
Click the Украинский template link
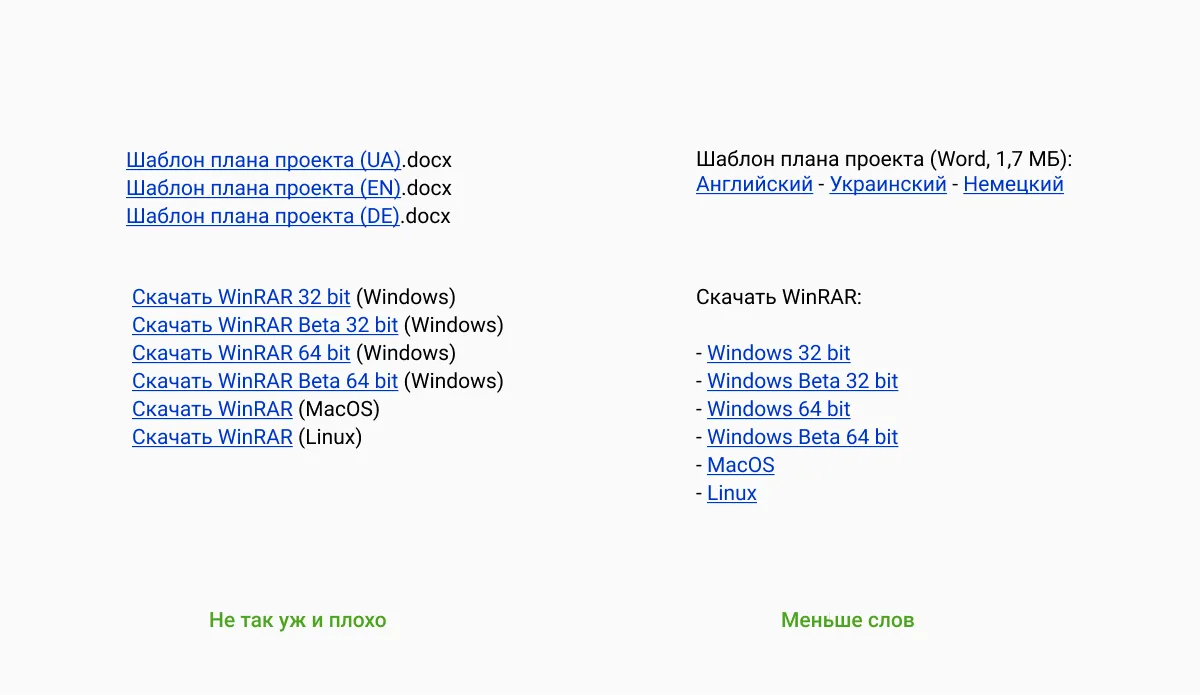(x=888, y=185)
